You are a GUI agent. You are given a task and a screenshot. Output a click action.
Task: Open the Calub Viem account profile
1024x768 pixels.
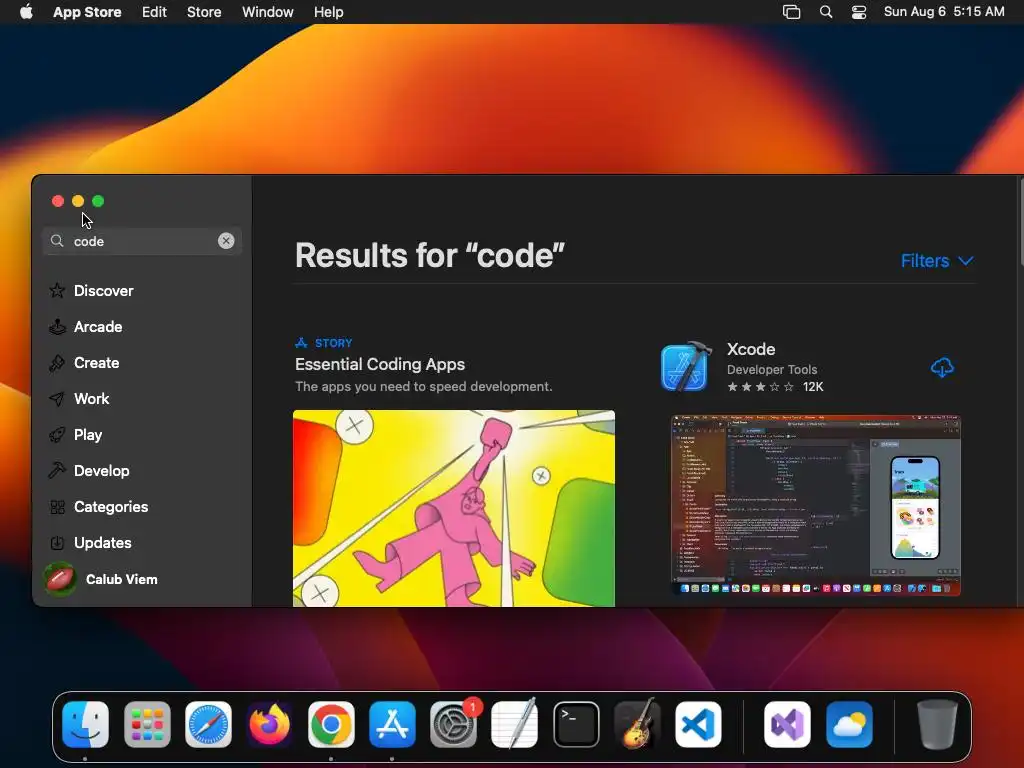click(121, 579)
